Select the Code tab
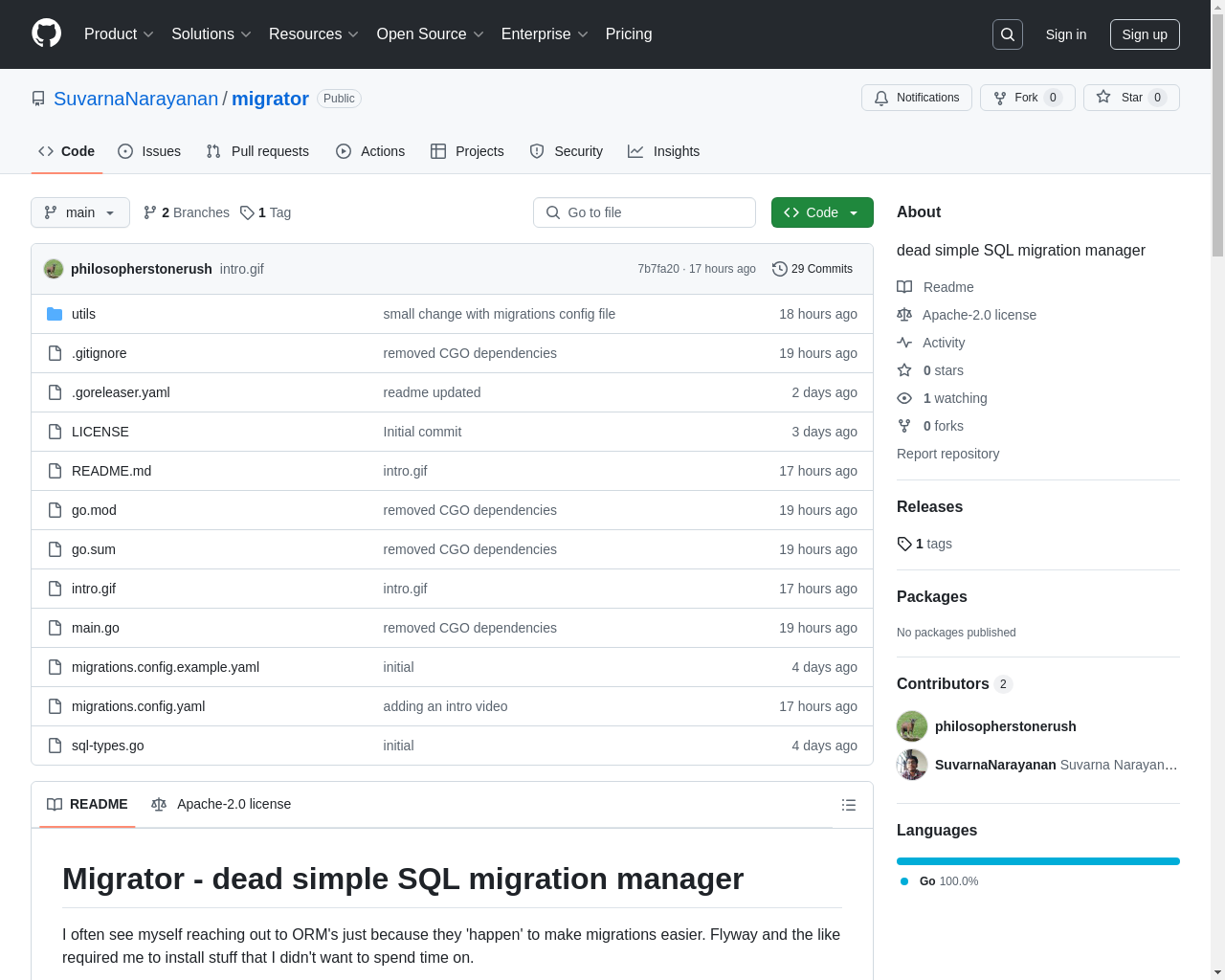Viewport: 1225px width, 980px height. tap(67, 151)
